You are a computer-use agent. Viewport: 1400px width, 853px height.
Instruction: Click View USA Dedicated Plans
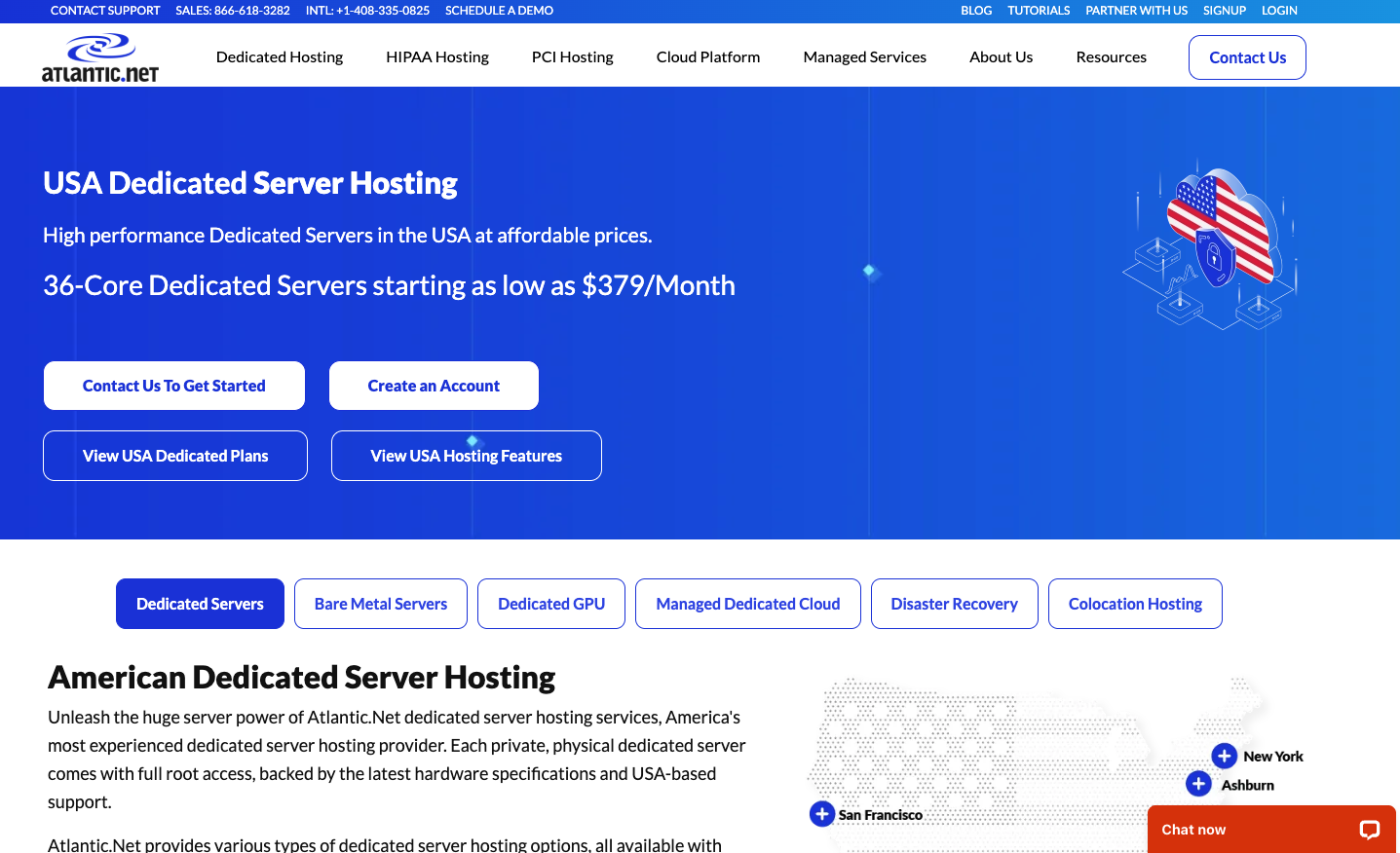[174, 455]
